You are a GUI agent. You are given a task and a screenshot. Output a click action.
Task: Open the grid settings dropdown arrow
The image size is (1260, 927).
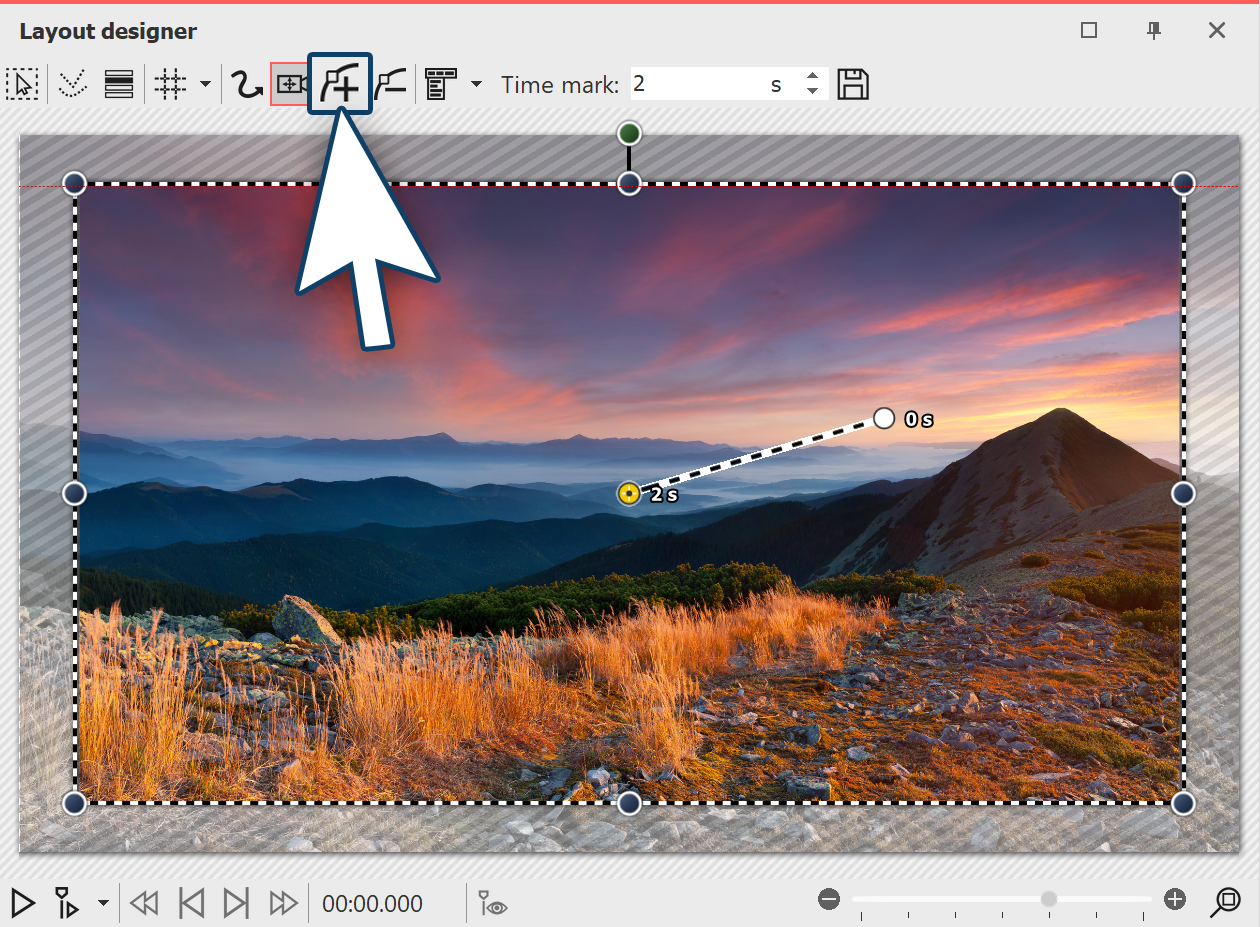tap(204, 84)
